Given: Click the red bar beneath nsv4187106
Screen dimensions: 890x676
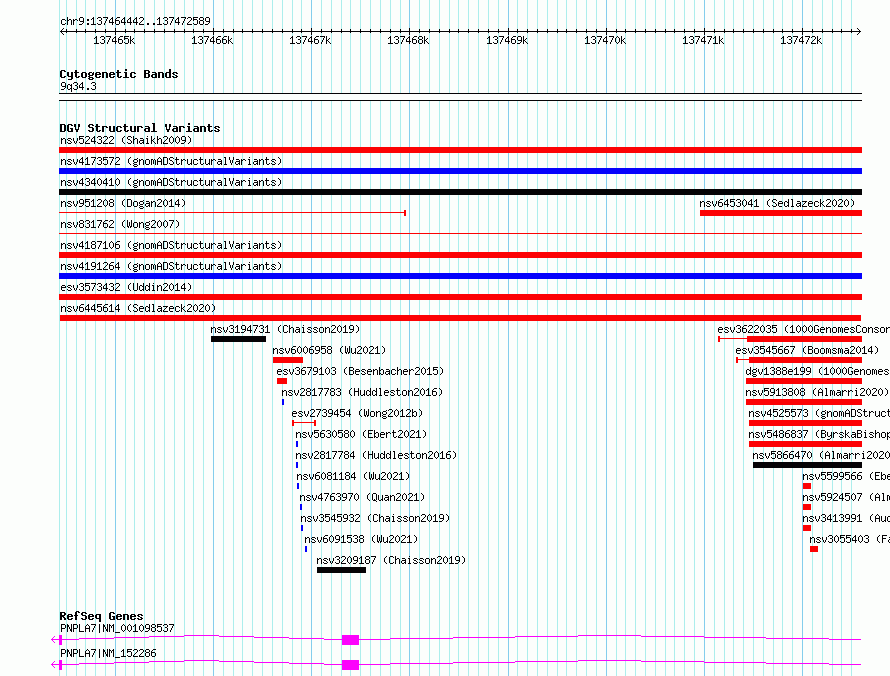Looking at the screenshot, I should coord(460,255).
